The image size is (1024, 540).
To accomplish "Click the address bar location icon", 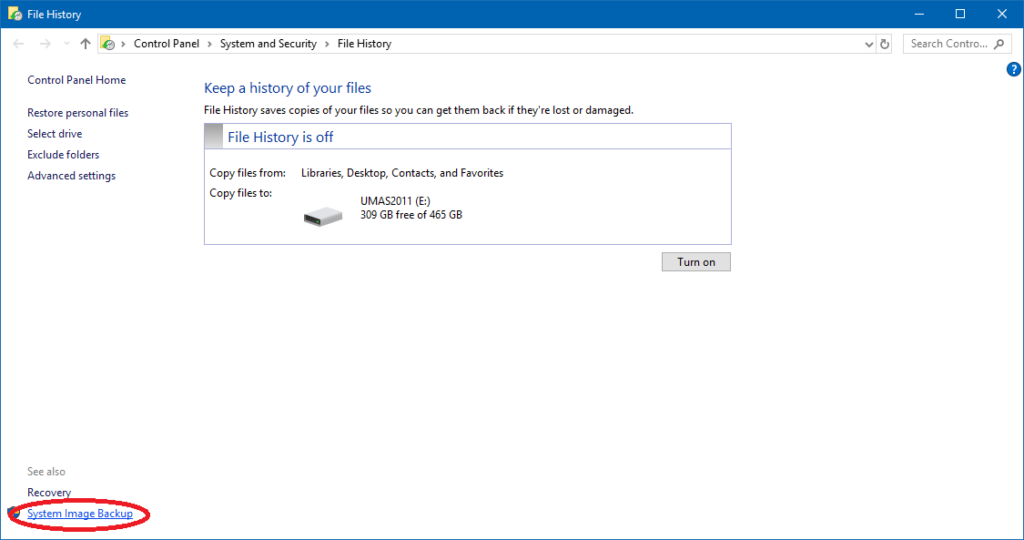I will coord(108,44).
